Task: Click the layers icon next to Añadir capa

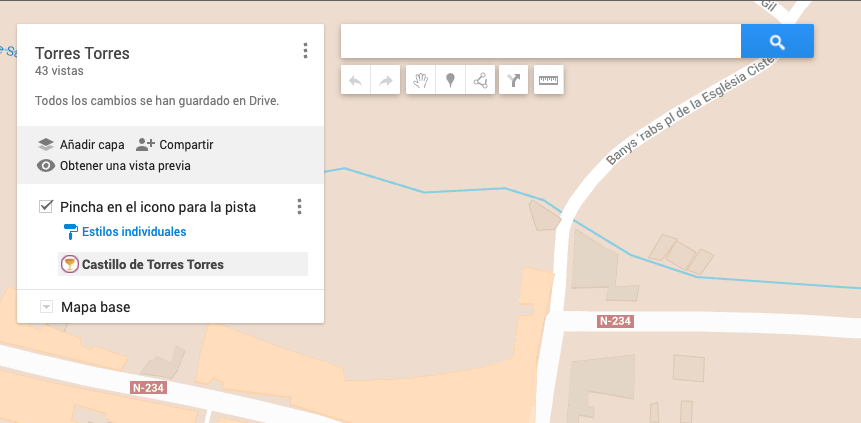Action: coord(46,145)
